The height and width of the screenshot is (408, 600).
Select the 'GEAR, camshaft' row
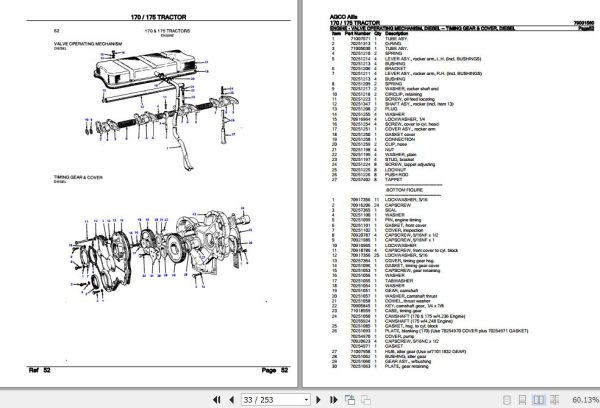click(375, 290)
